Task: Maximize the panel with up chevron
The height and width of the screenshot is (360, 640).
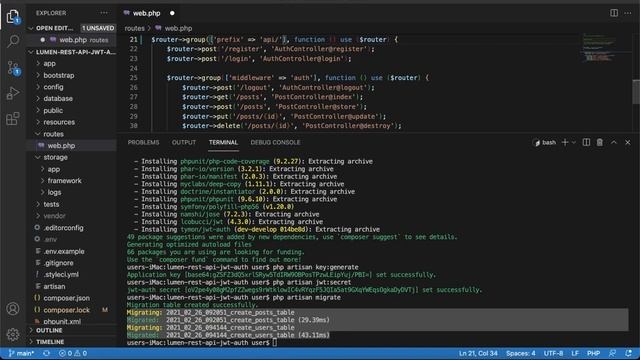Action: click(x=614, y=142)
